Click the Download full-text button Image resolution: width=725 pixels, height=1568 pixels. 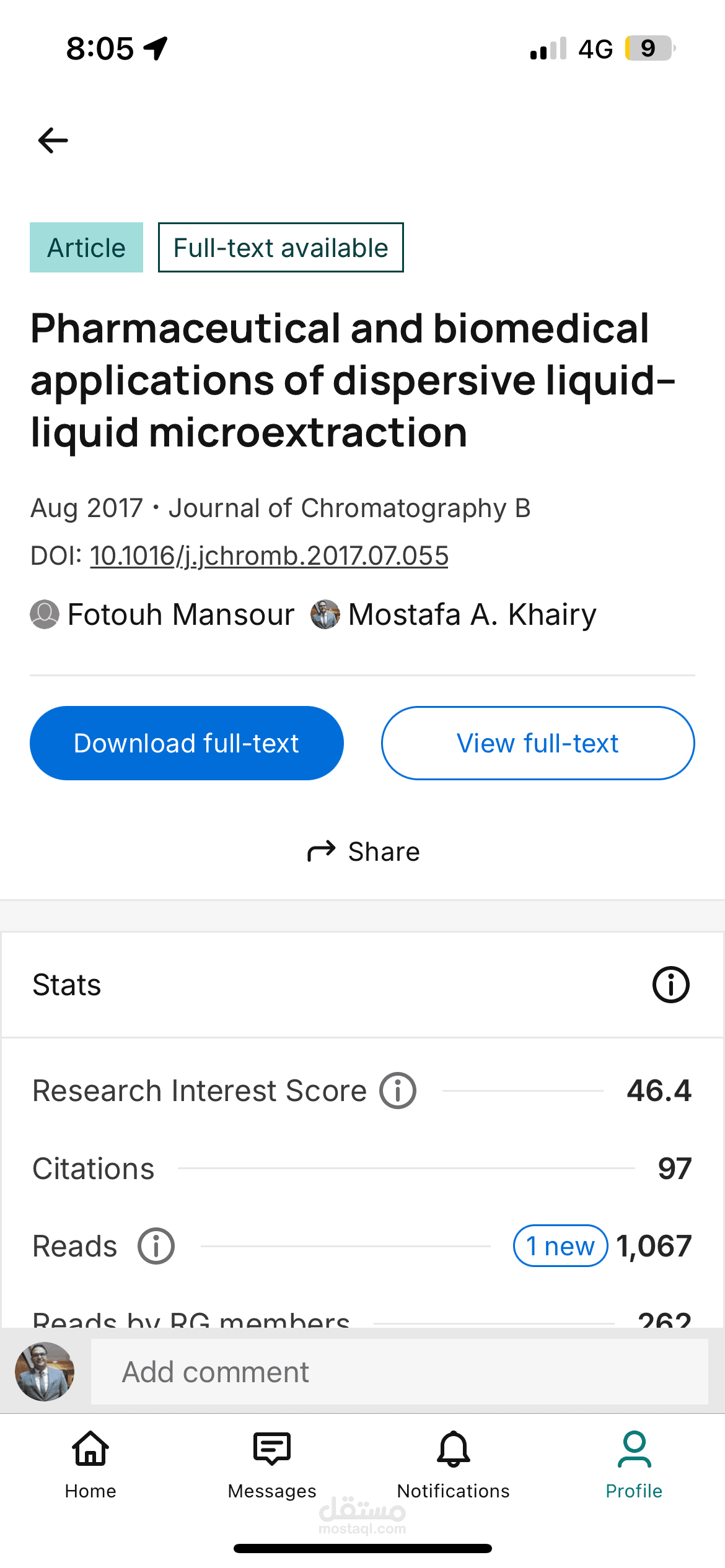click(x=187, y=743)
